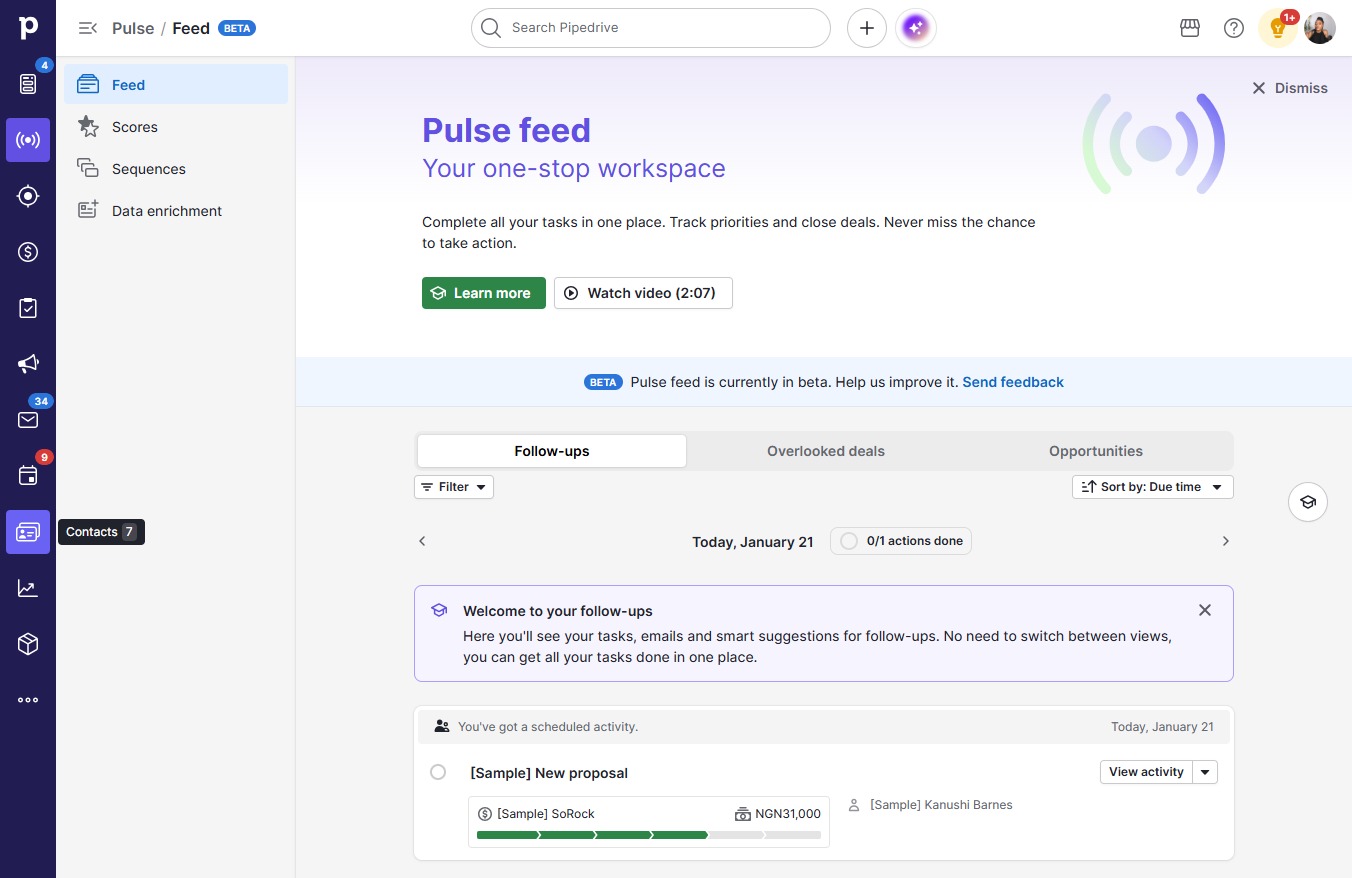Open the Marketplace store icon
1352x878 pixels.
(1190, 28)
